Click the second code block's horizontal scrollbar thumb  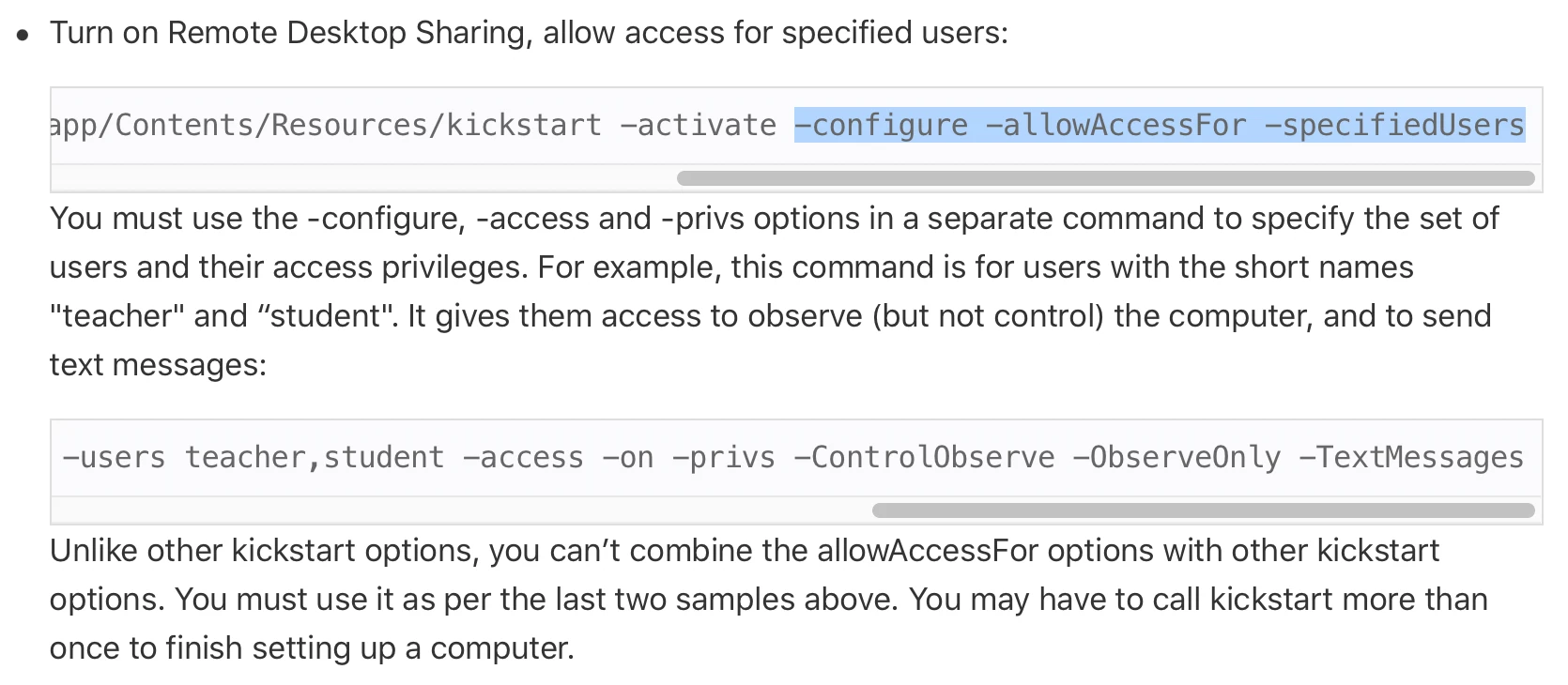(1203, 510)
